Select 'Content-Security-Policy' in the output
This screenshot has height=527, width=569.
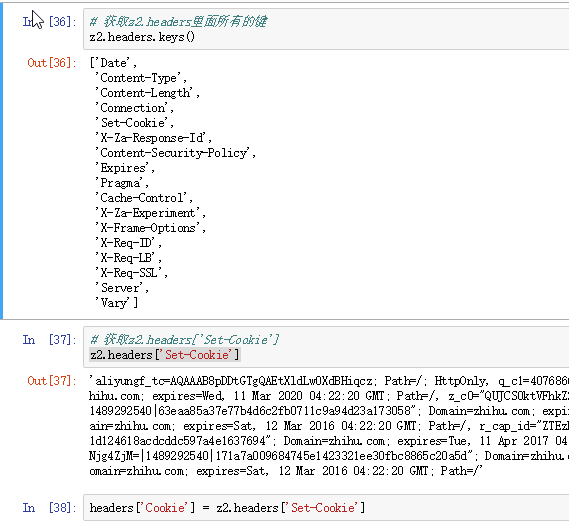pyautogui.click(x=172, y=153)
